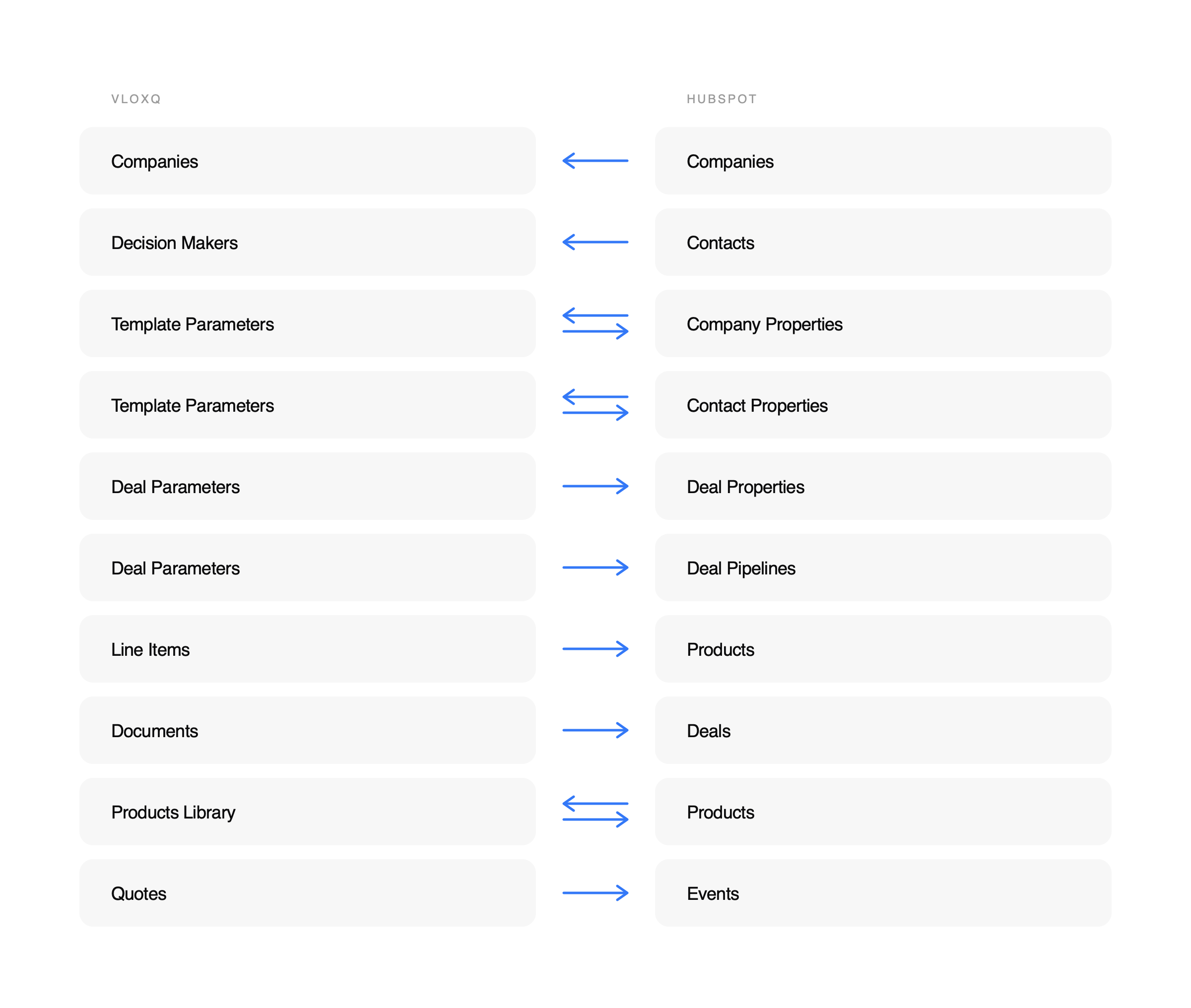Screen dimensions: 1191x1008
Task: Select the Documents box
Action: [308, 730]
